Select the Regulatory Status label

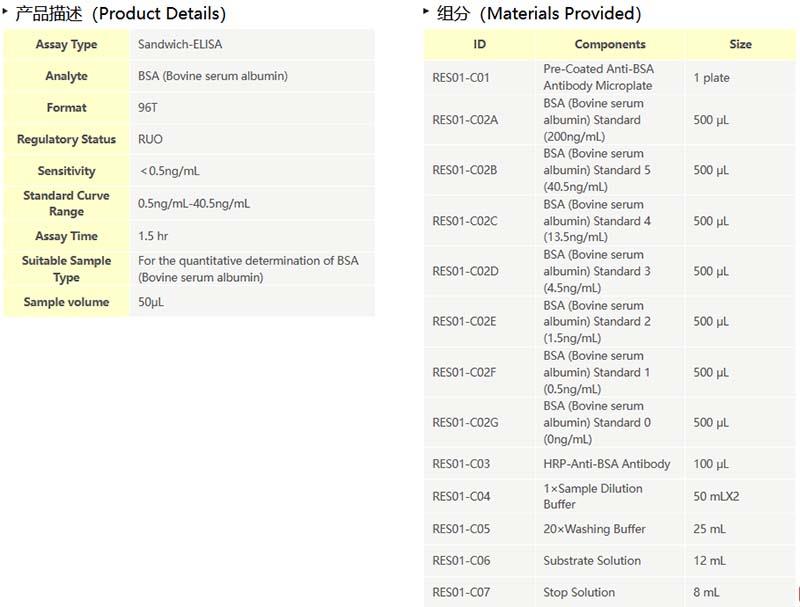click(x=66, y=140)
